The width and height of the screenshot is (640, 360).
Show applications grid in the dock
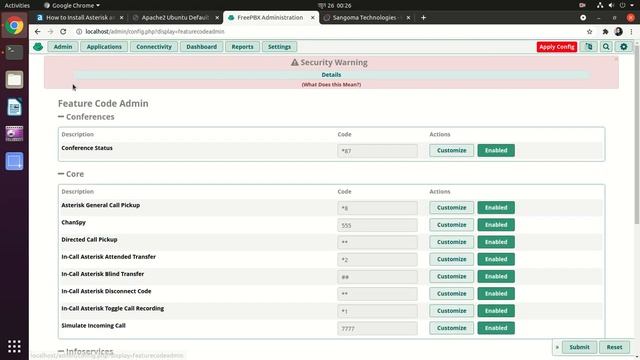[14, 346]
